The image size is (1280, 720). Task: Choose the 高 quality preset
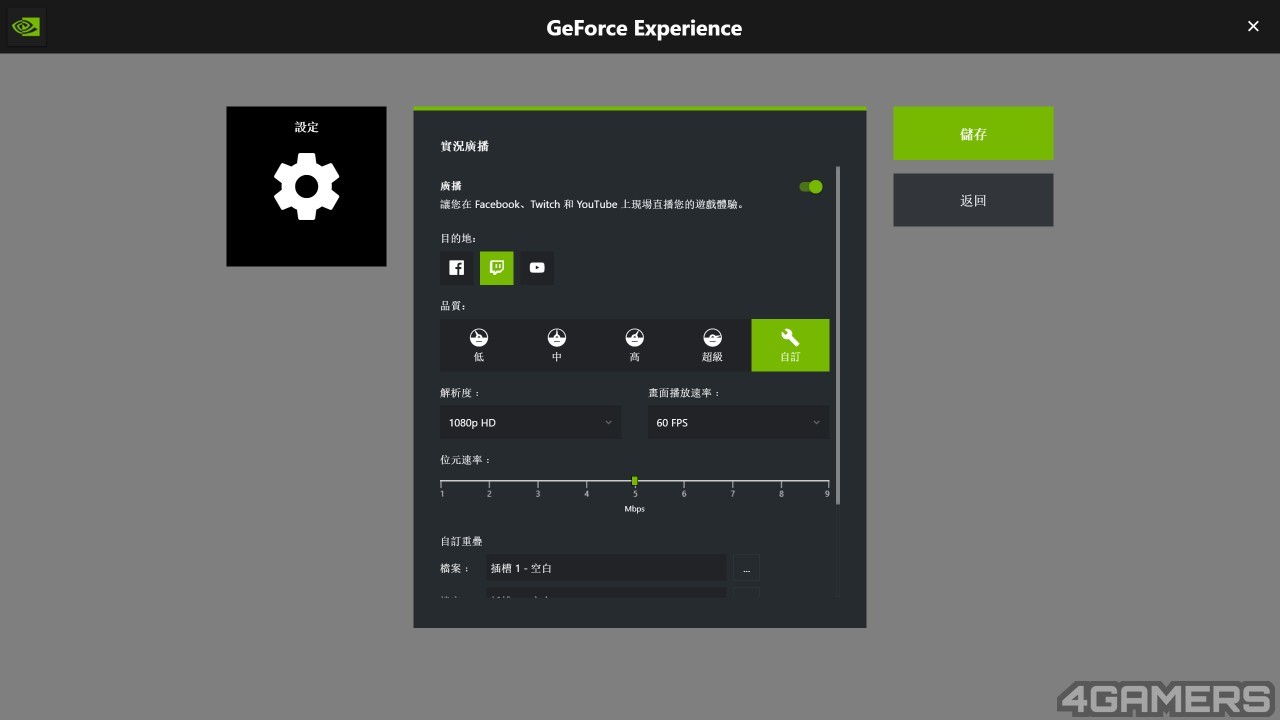tap(635, 345)
